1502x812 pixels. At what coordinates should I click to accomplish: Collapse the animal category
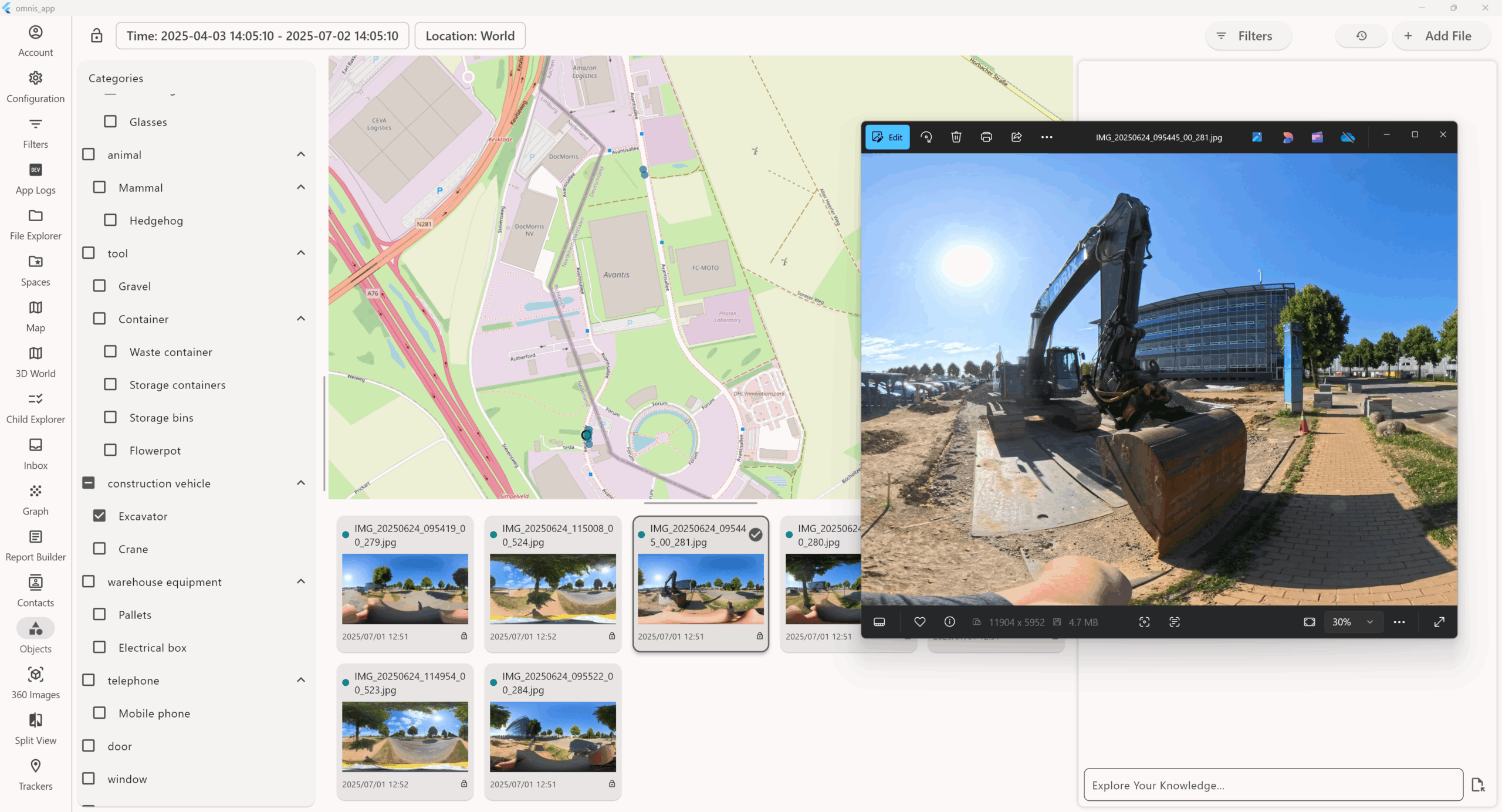click(x=301, y=154)
